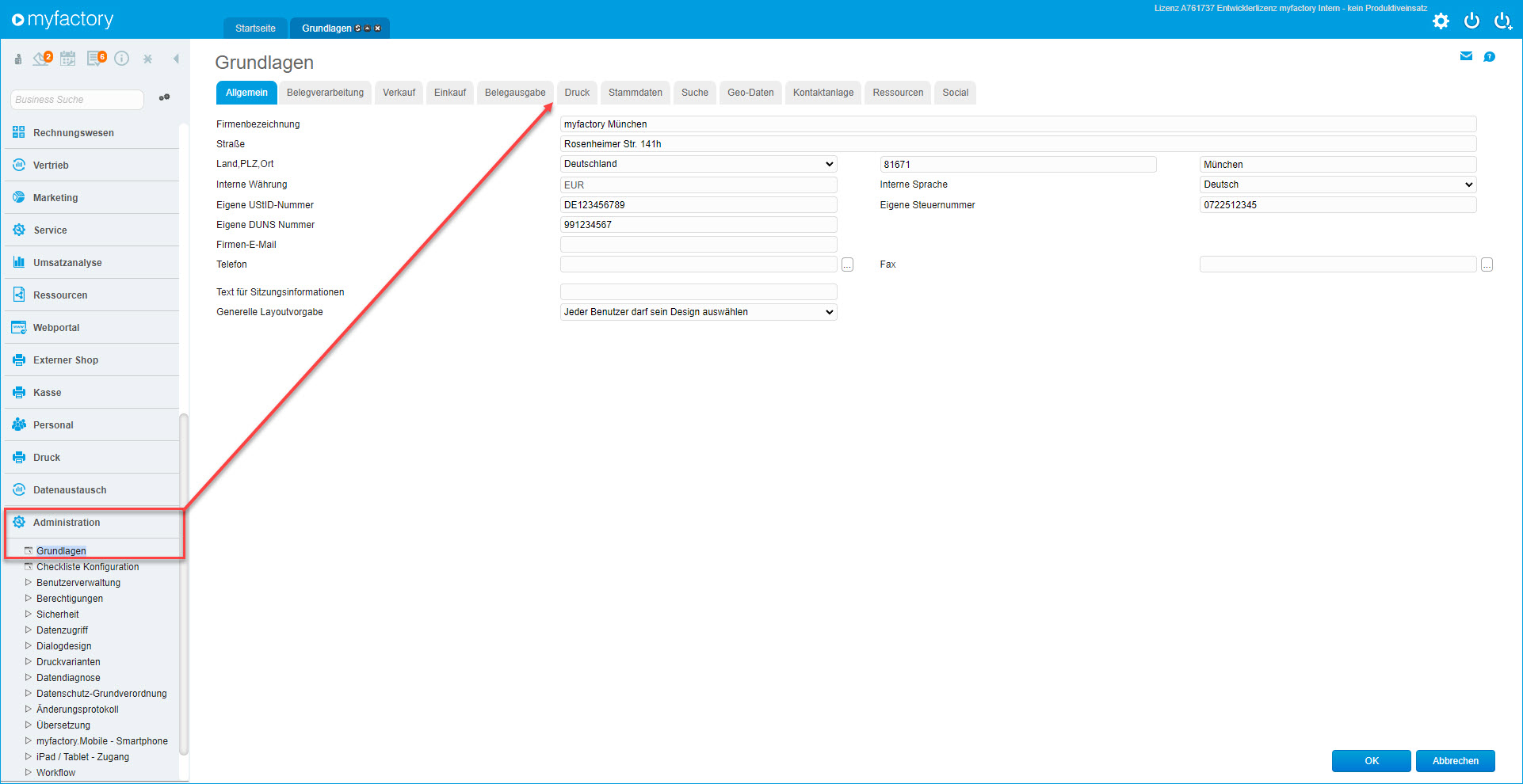Click the power icon with plus sign
1523x784 pixels.
click(1502, 21)
